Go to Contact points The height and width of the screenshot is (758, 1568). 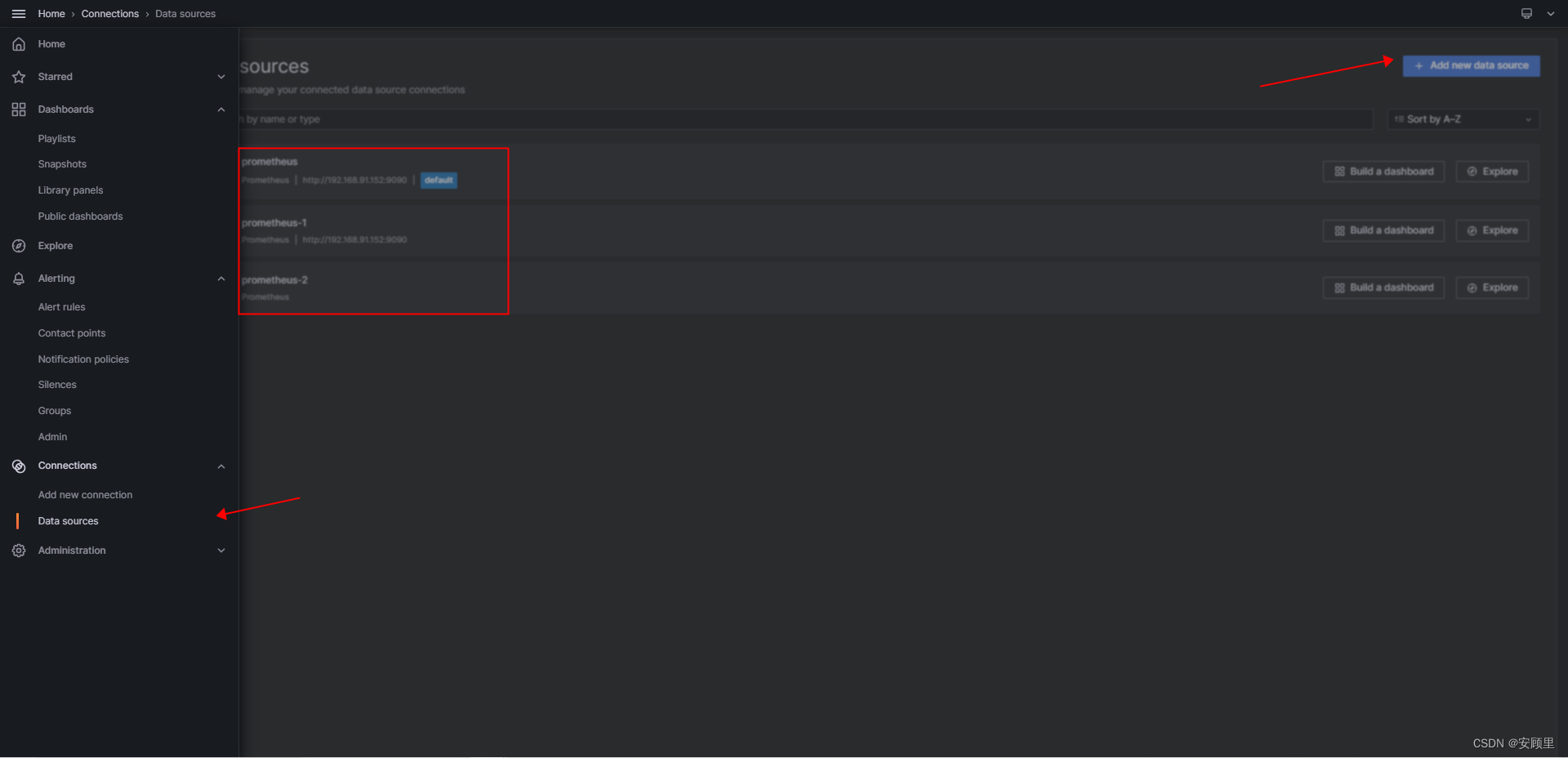tap(72, 333)
